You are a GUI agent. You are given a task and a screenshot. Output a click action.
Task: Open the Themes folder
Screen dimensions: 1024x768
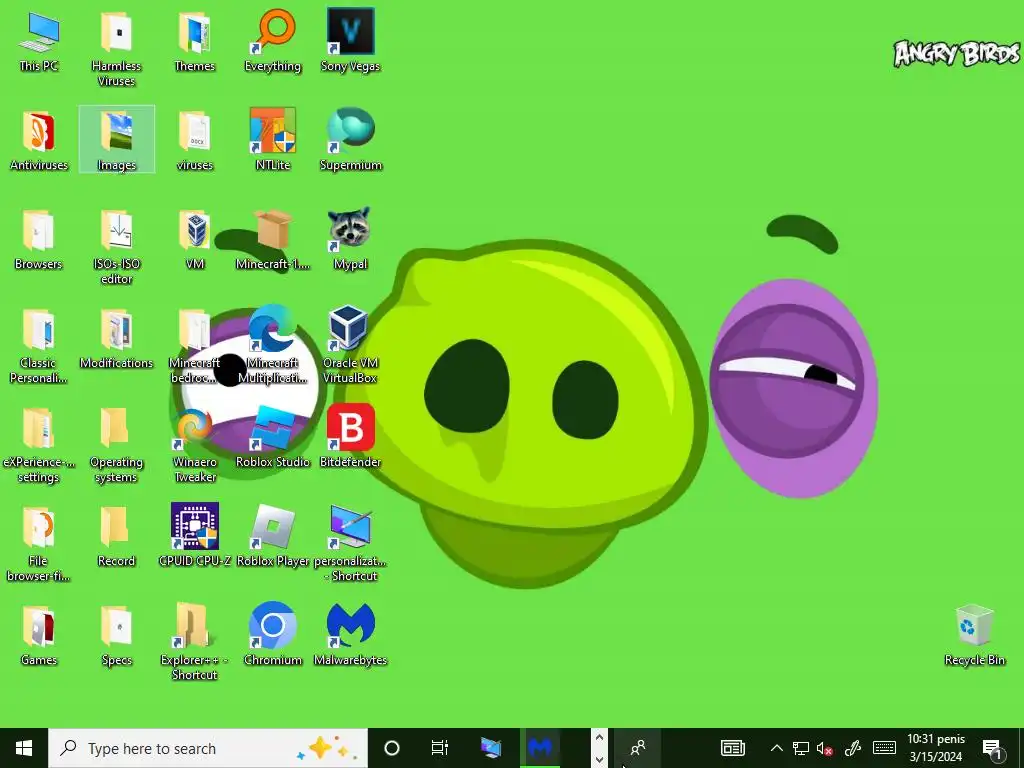coord(194,42)
